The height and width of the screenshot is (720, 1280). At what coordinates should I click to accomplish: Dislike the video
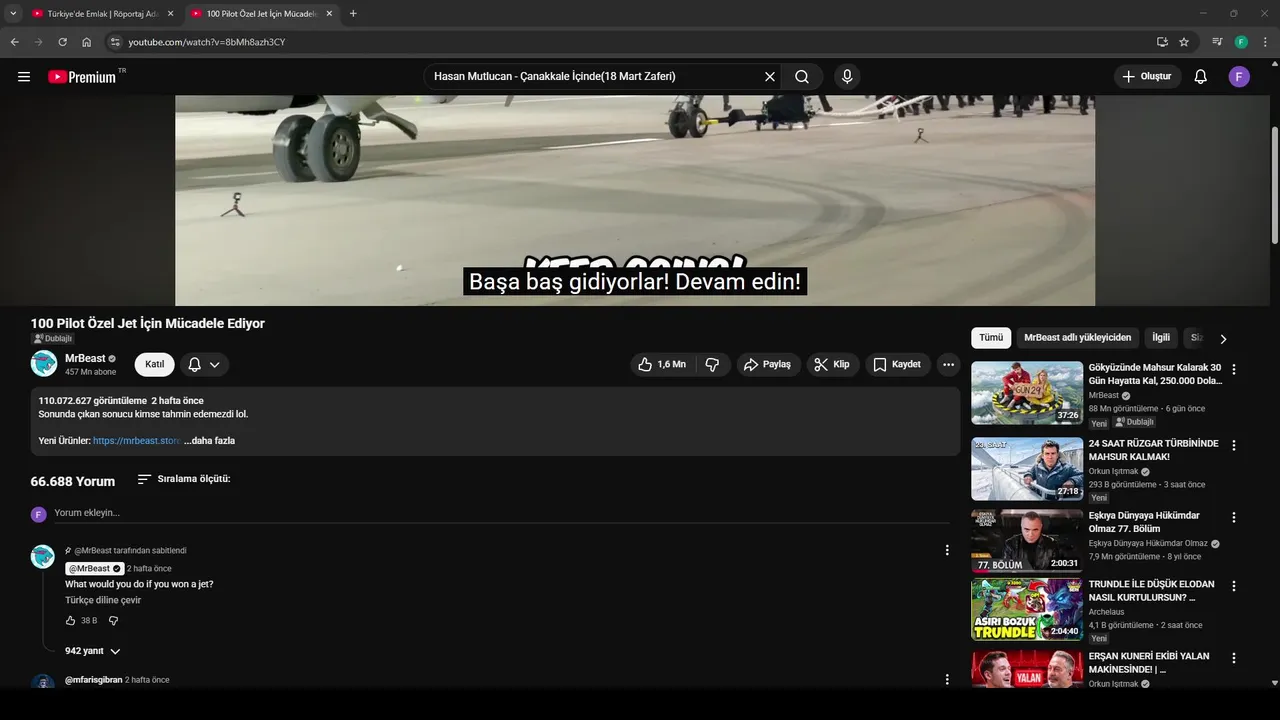(712, 365)
